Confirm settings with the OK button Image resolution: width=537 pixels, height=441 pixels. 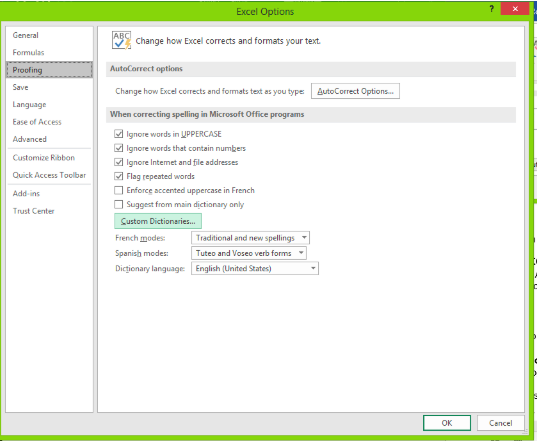447,423
